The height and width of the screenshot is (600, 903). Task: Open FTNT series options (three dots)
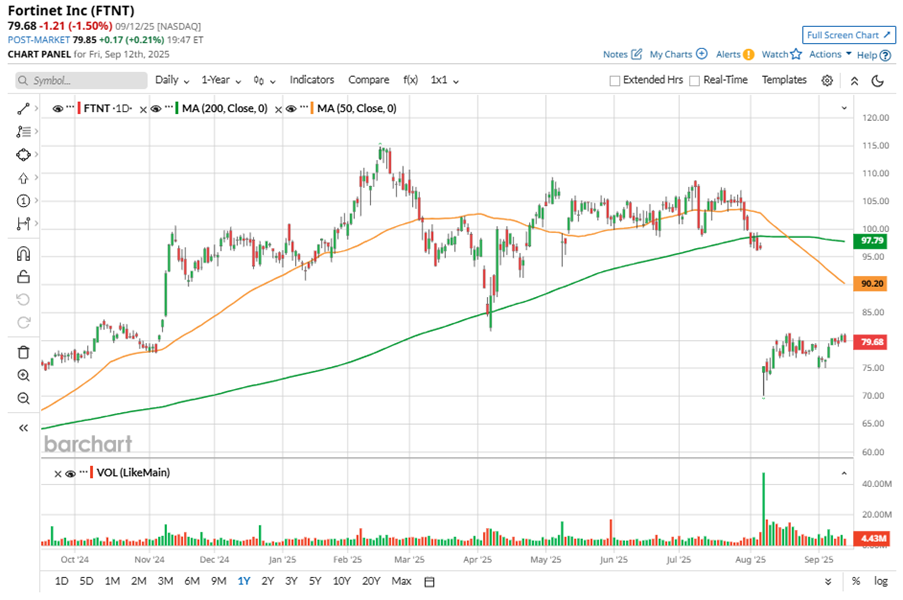tap(70, 108)
